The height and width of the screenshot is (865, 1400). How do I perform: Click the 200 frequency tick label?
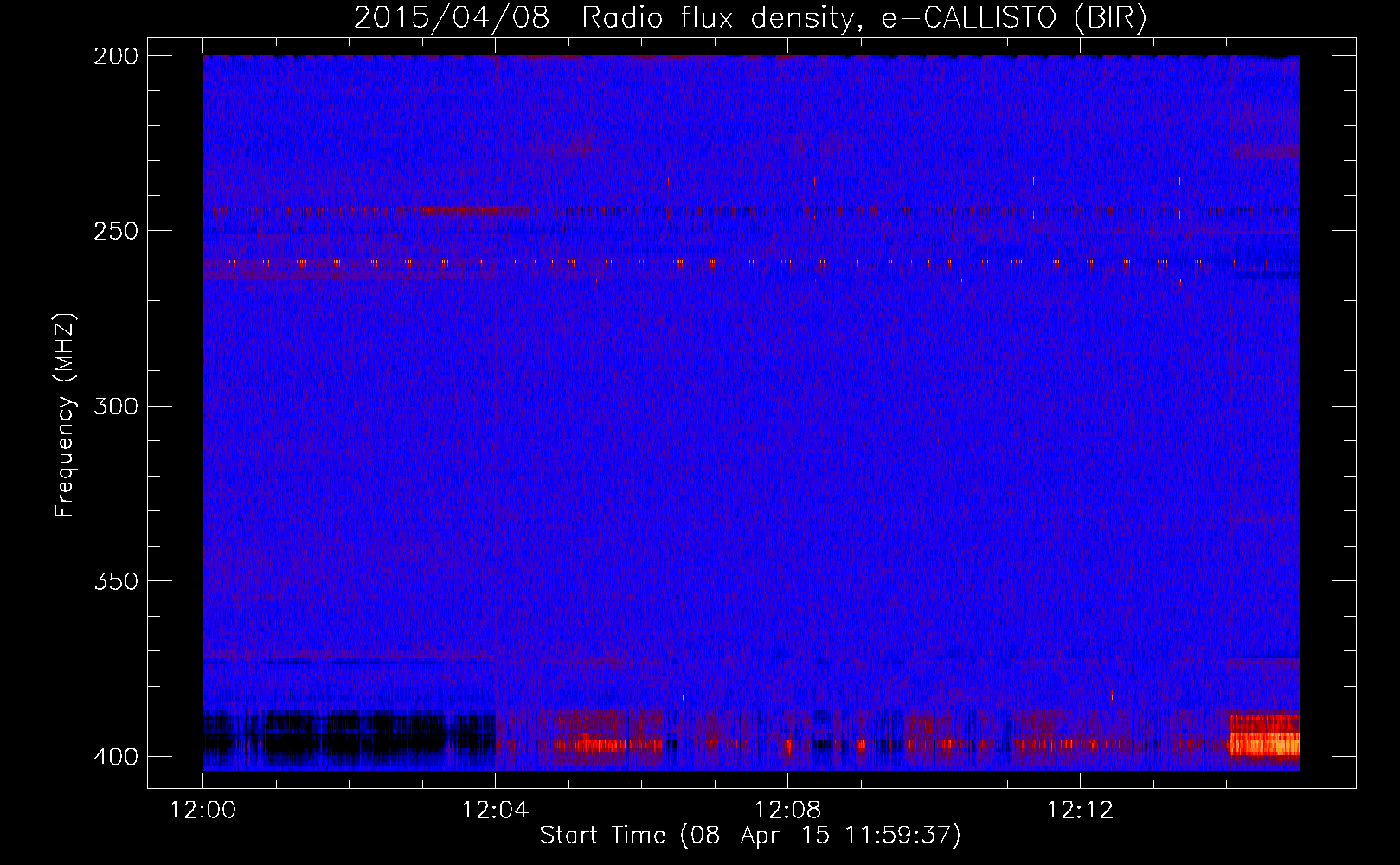(116, 56)
